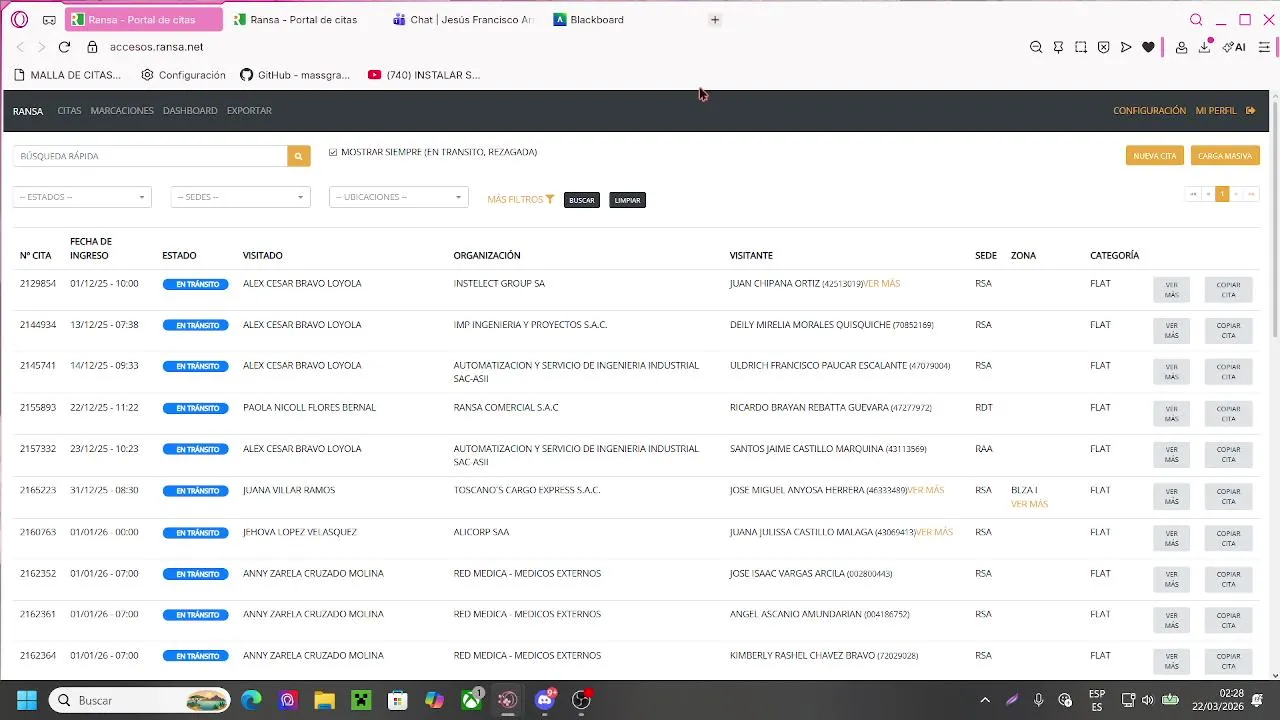This screenshot has width=1280, height=720.
Task: Click the orange quick search magnifier button
Action: pos(298,156)
